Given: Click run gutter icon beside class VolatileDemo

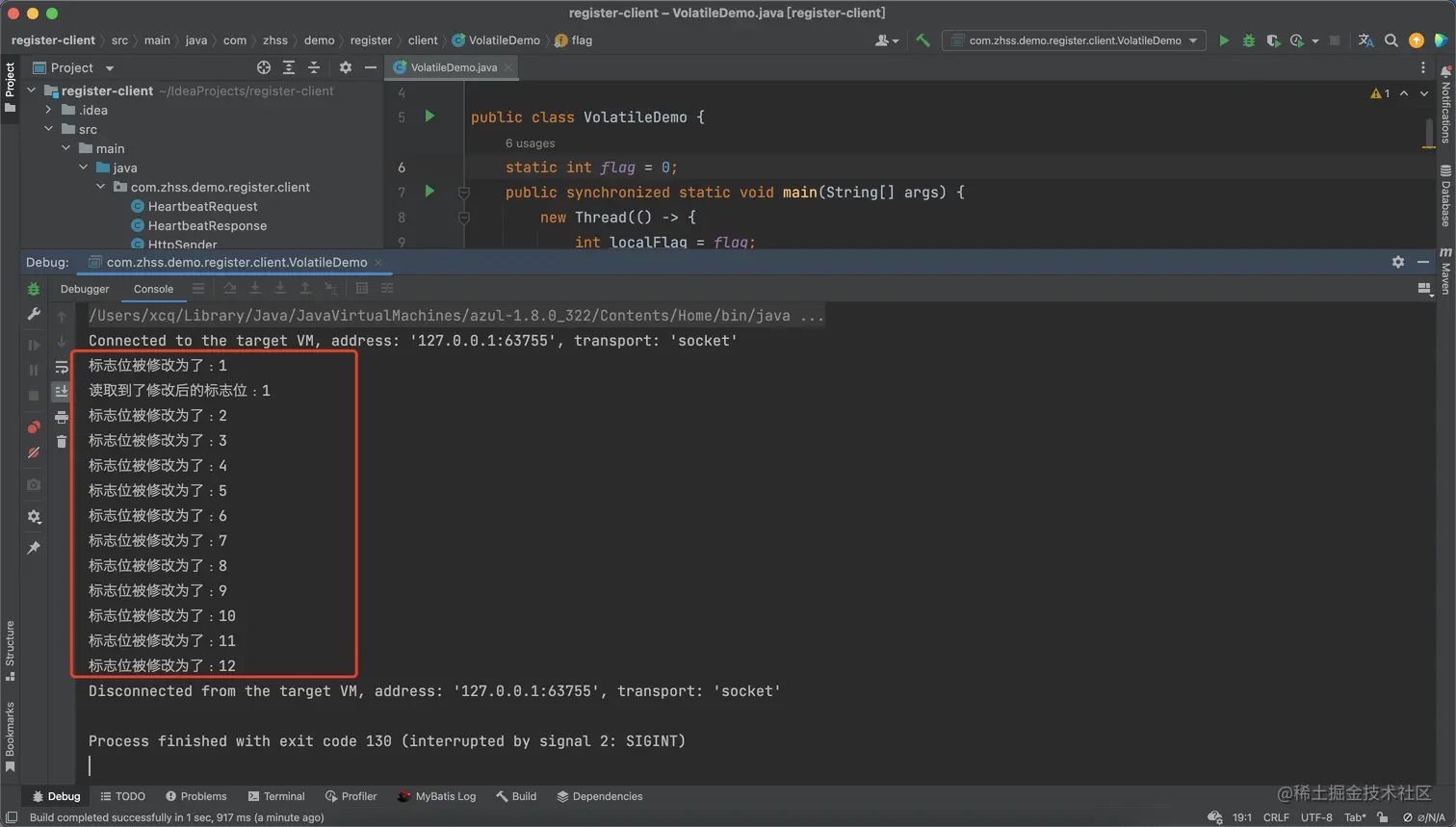Looking at the screenshot, I should 430,116.
